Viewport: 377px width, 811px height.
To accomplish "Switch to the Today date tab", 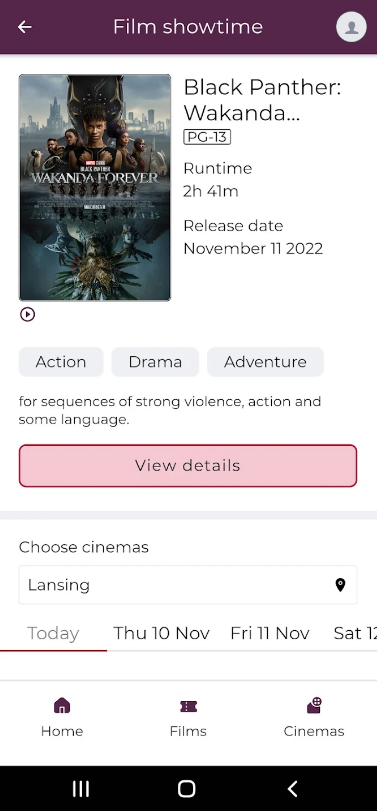I will pyautogui.click(x=53, y=634).
